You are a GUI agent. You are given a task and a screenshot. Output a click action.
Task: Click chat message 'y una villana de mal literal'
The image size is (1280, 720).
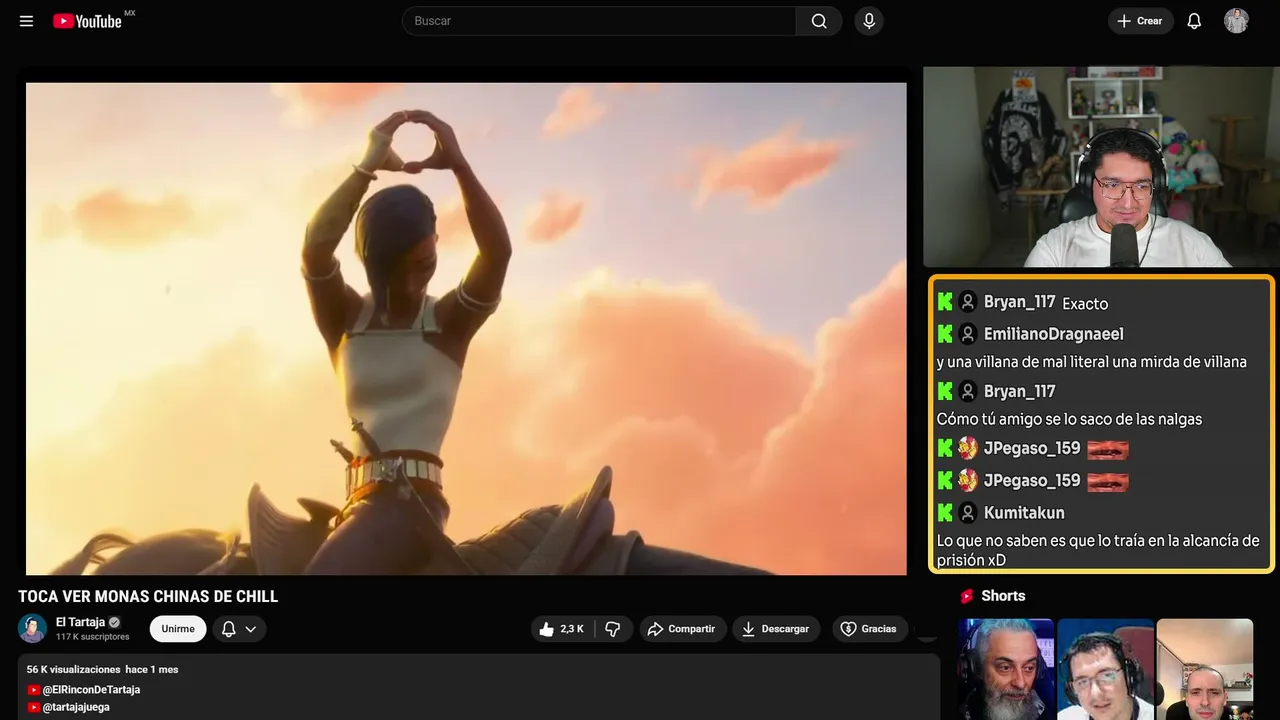click(x=1092, y=362)
